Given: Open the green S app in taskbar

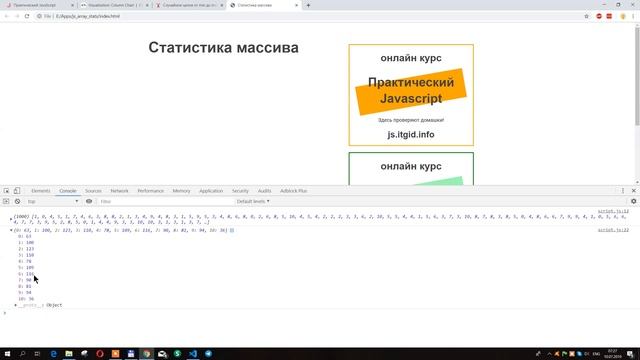Looking at the screenshot, I should click(177, 353).
